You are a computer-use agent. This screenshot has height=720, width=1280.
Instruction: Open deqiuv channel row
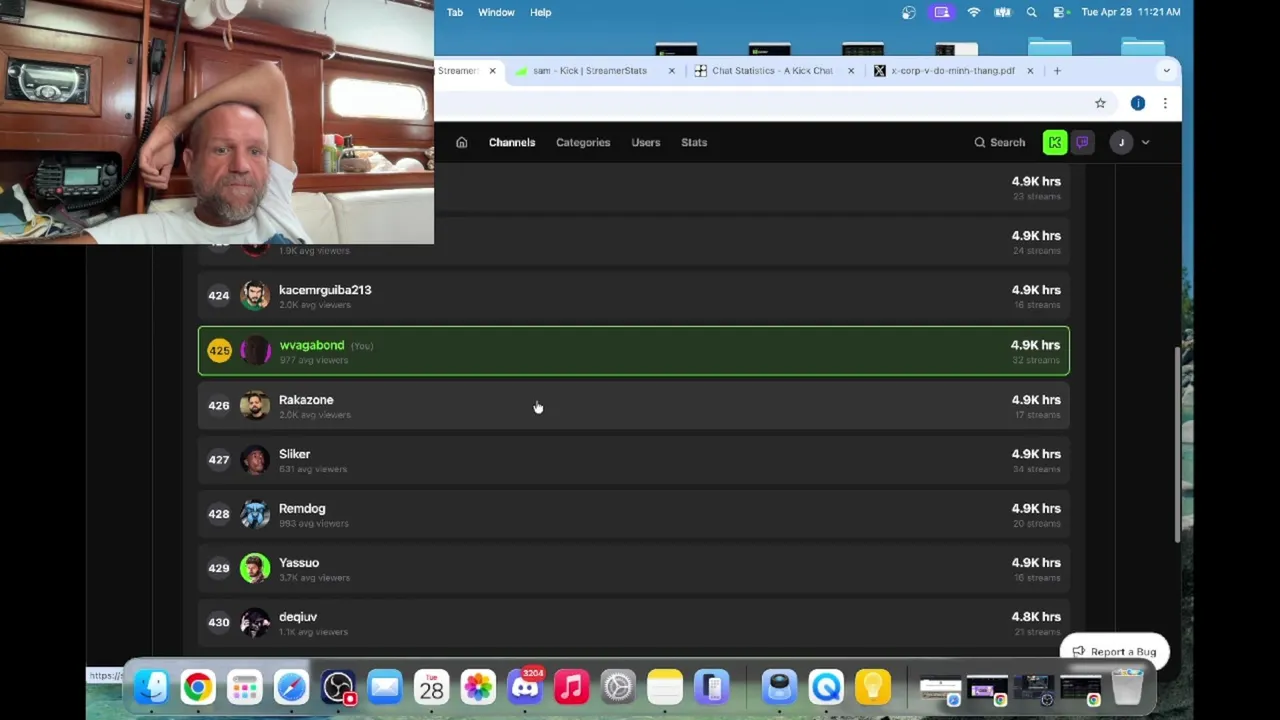pos(634,623)
